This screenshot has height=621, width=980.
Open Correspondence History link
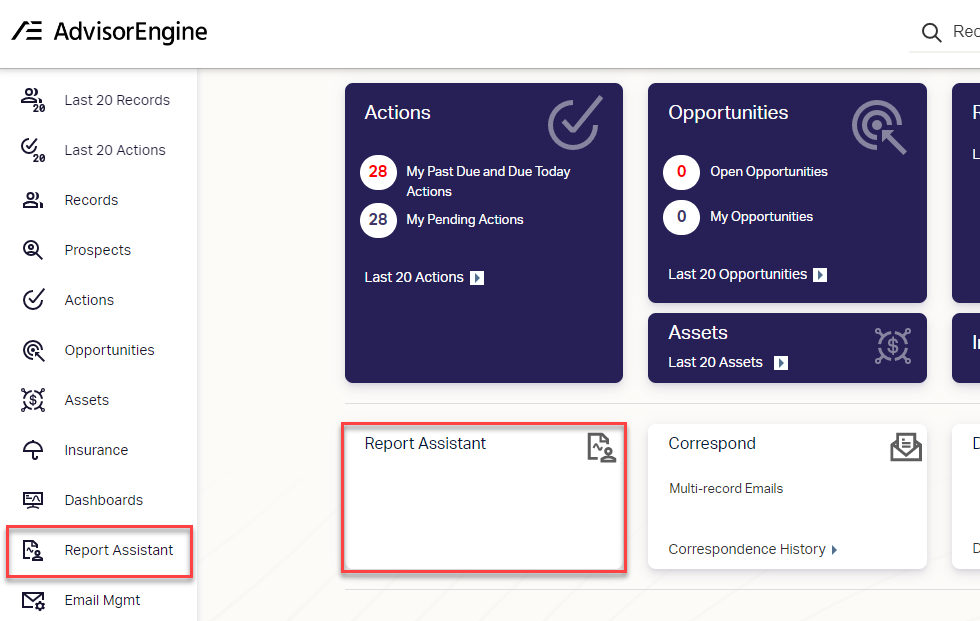[x=747, y=549]
